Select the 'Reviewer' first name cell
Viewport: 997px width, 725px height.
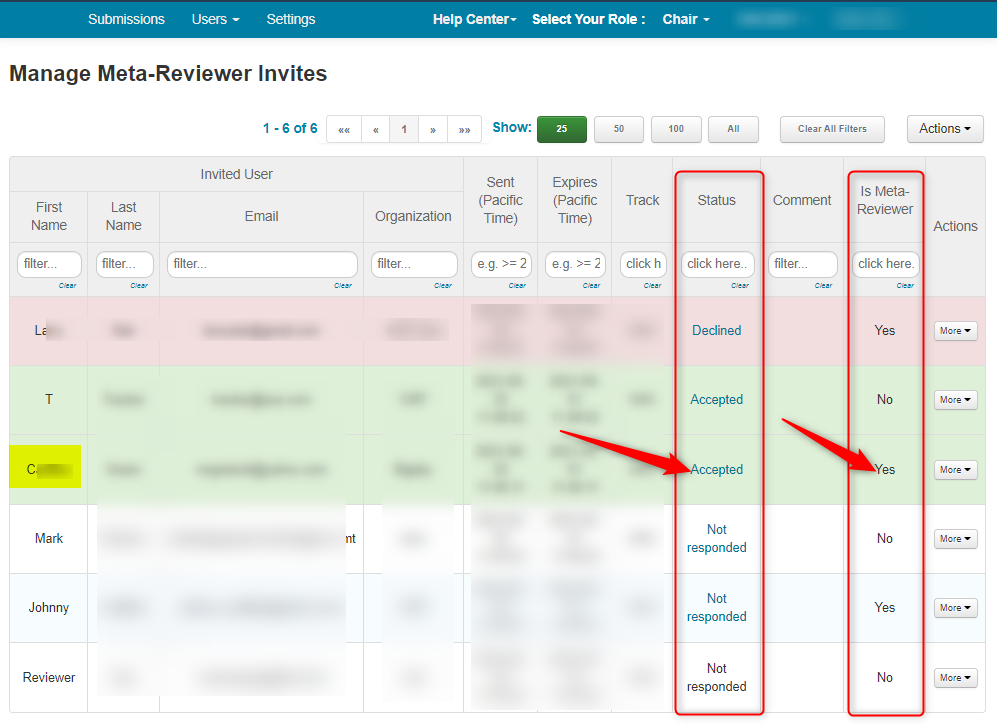coord(48,677)
